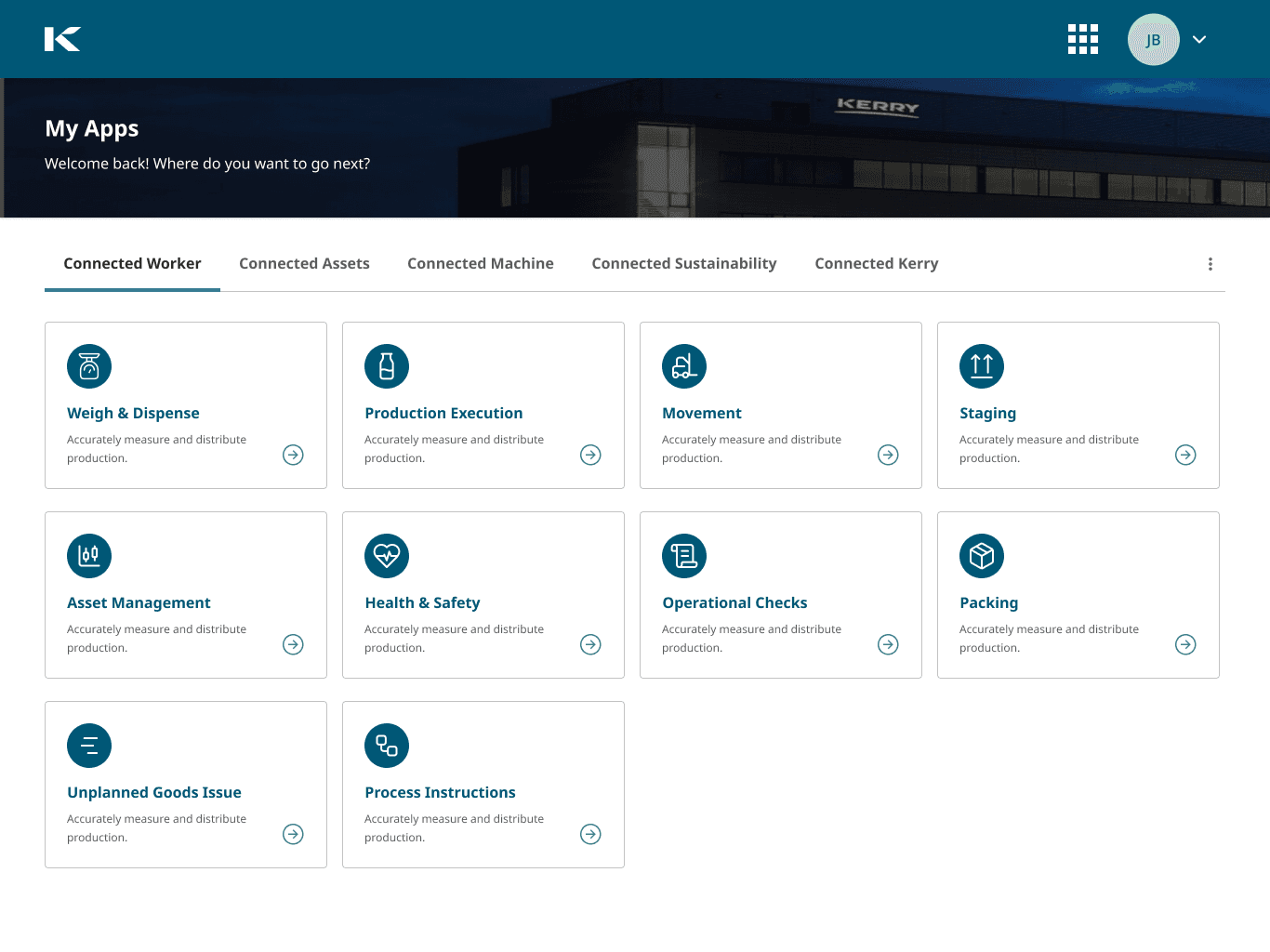Open the Packing title link

988,603
